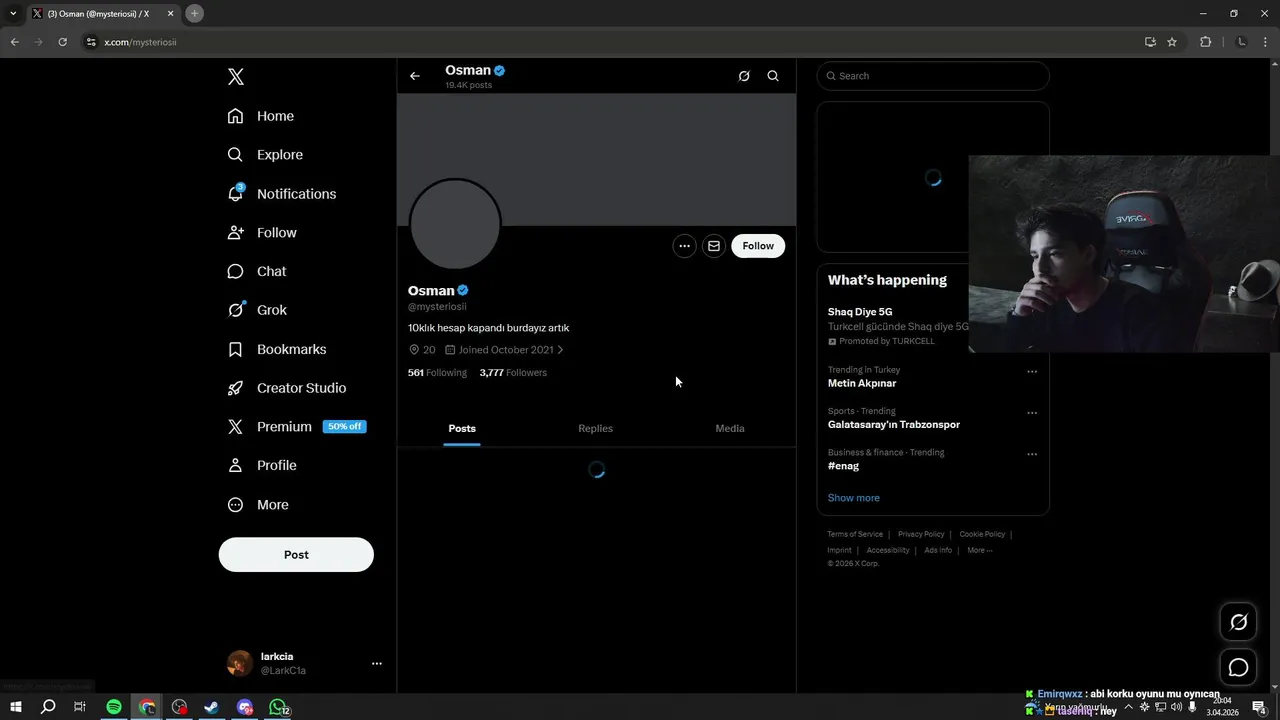Search Osman's posts using magnifier icon
Viewport: 1280px width, 720px height.
pos(773,76)
